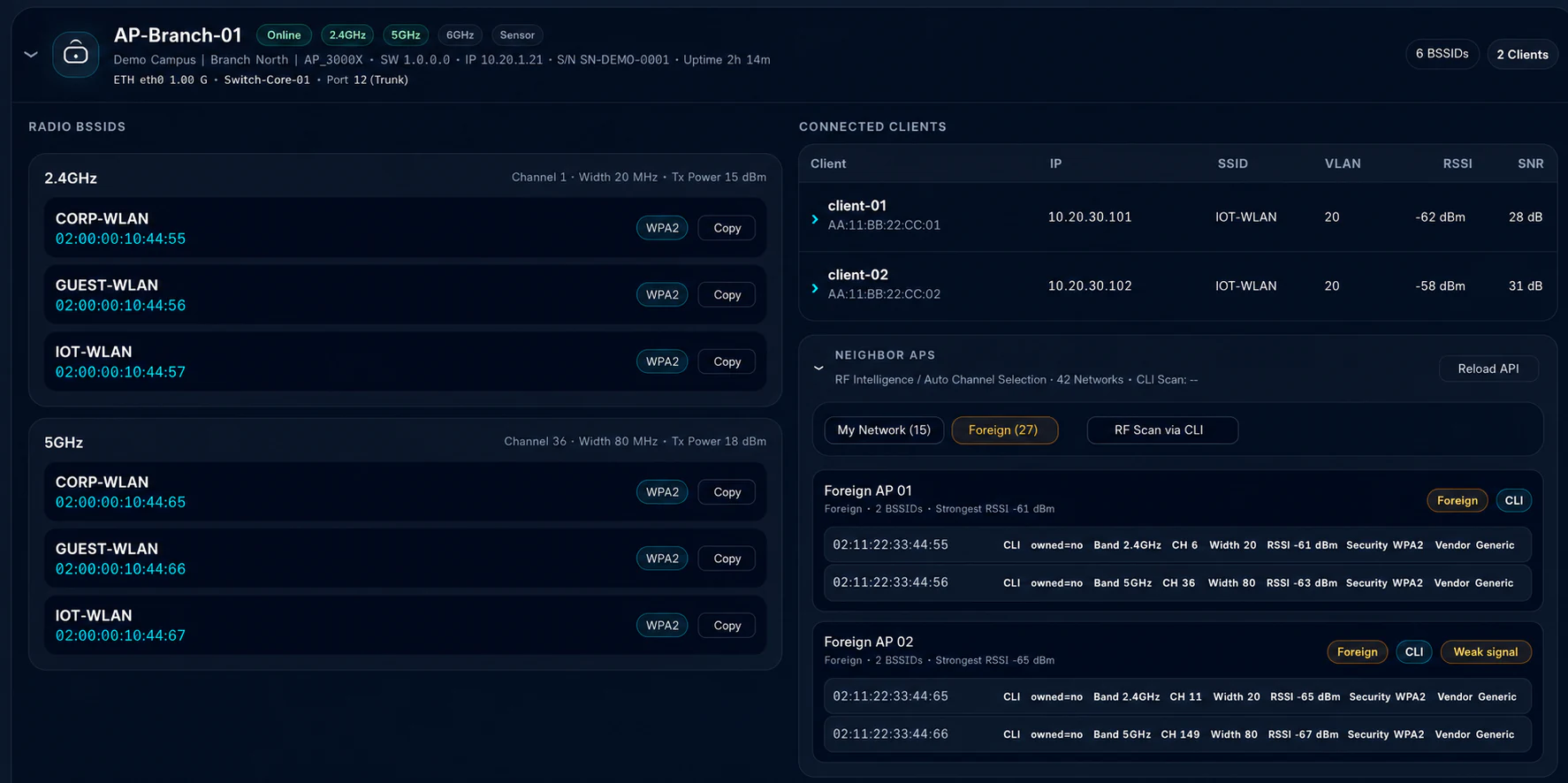Click the CLI badge on Foreign AP 01
Viewport: 1568px width, 783px height.
[1514, 501]
